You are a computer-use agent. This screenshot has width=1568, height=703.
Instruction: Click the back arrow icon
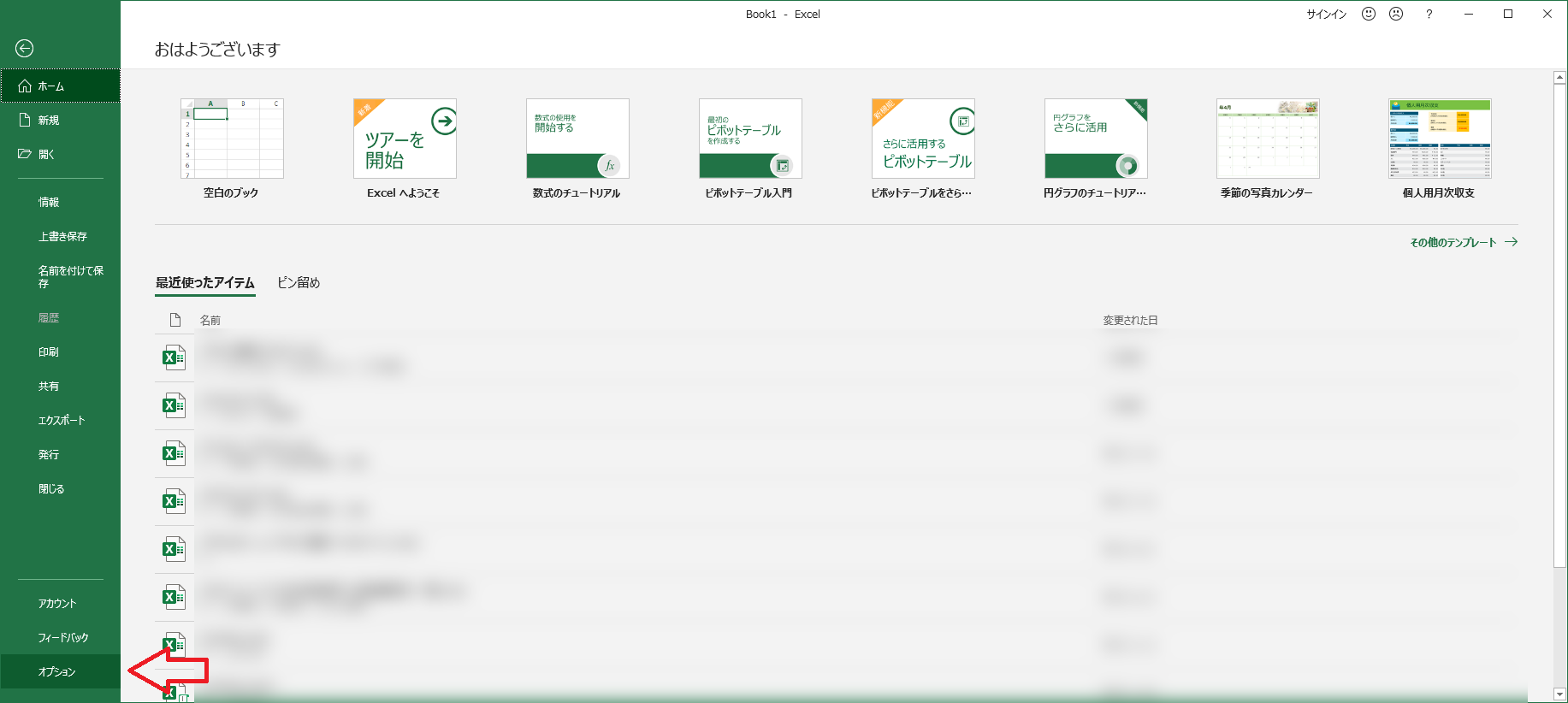(x=25, y=49)
